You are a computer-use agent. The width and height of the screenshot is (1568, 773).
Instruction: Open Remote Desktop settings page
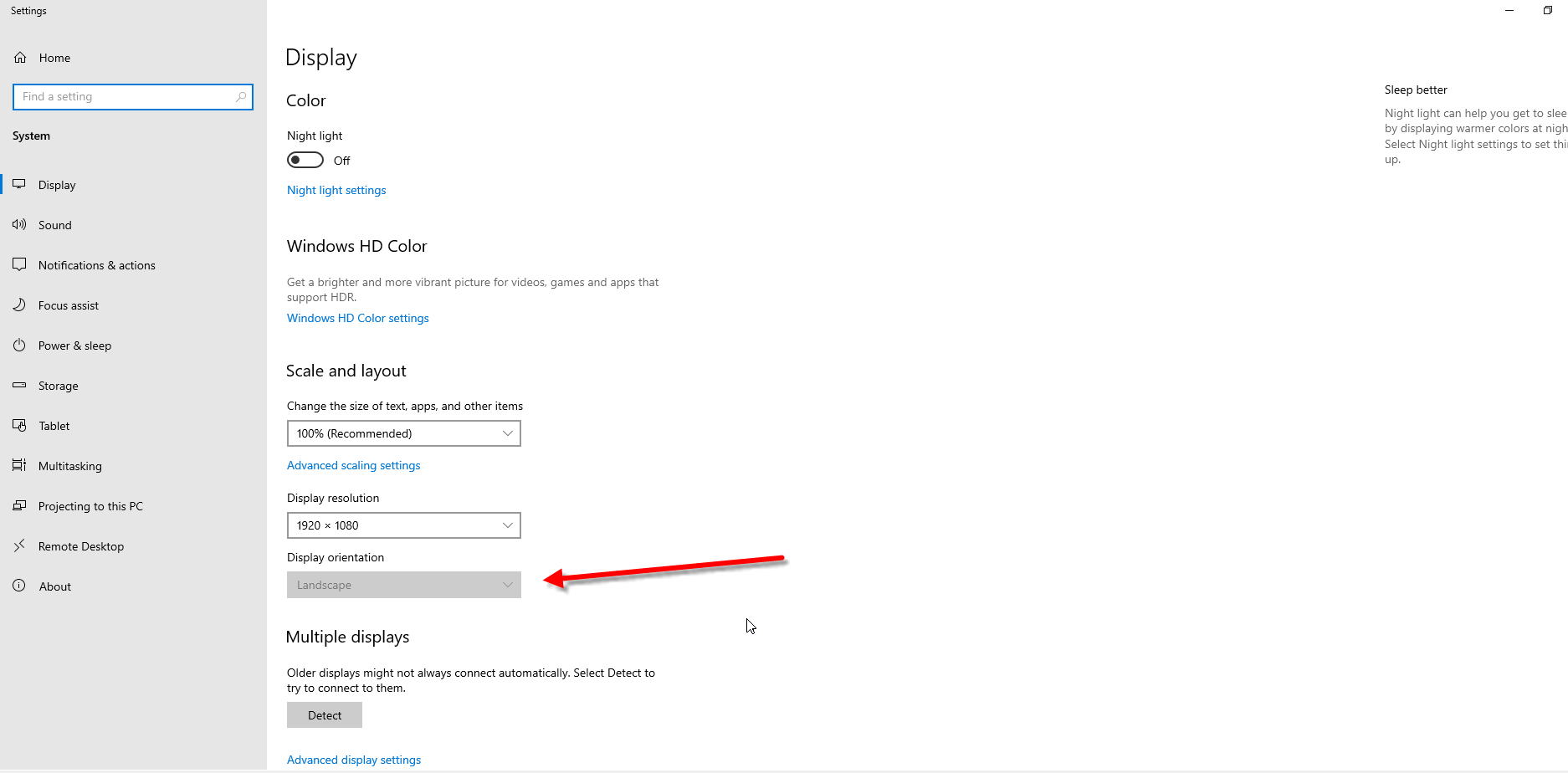click(134, 546)
